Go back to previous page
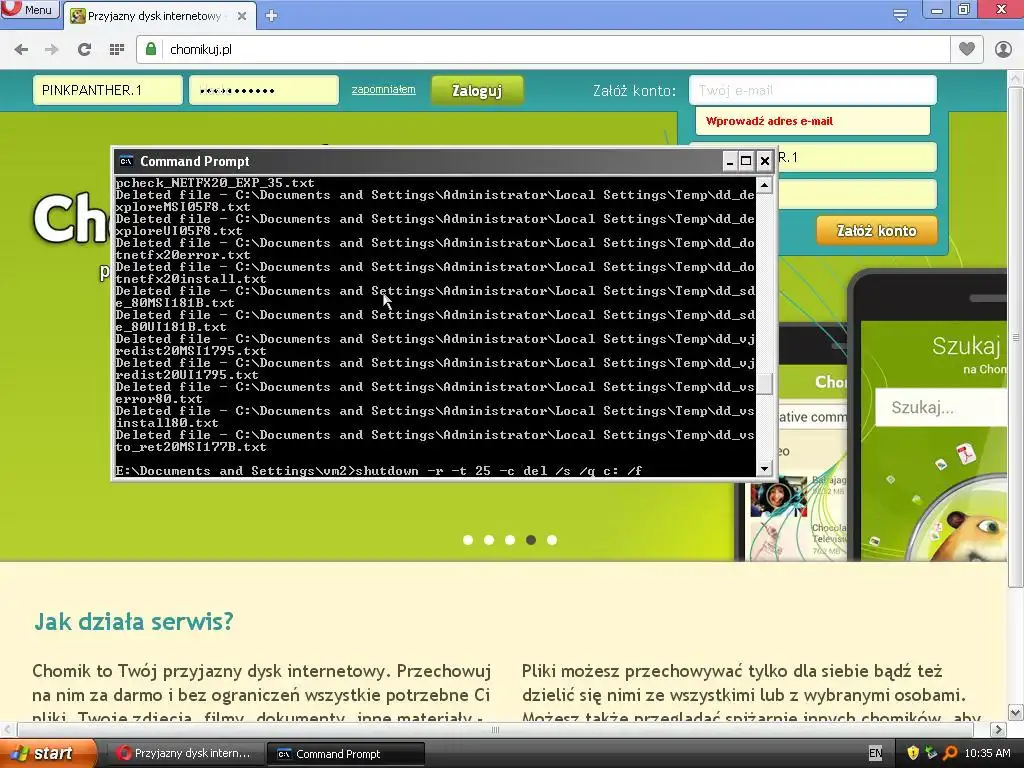The height and width of the screenshot is (768, 1024). coord(21,49)
